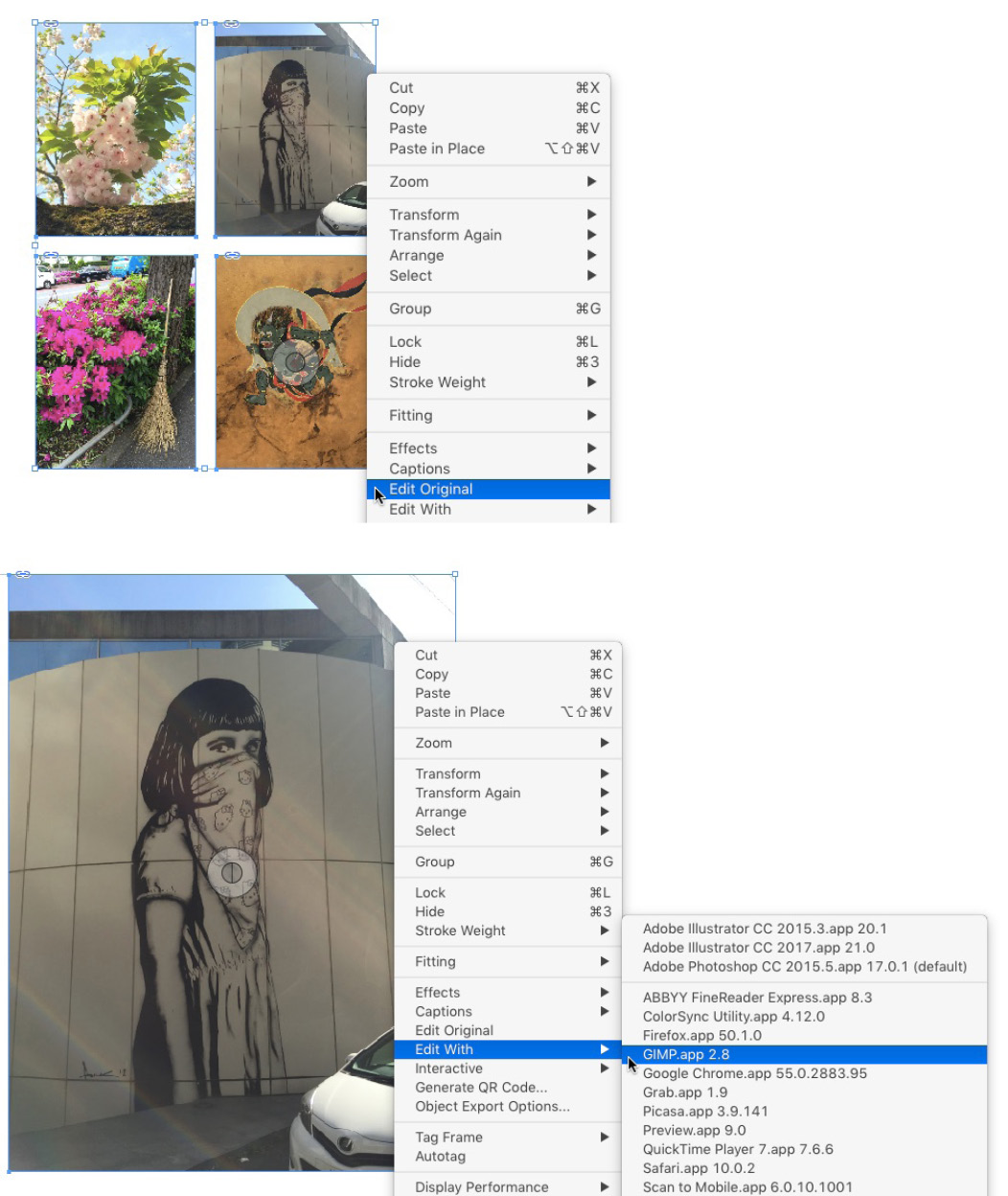Open Object Export Options... in lower menu
The width and height of the screenshot is (1008, 1196).
[508, 1106]
